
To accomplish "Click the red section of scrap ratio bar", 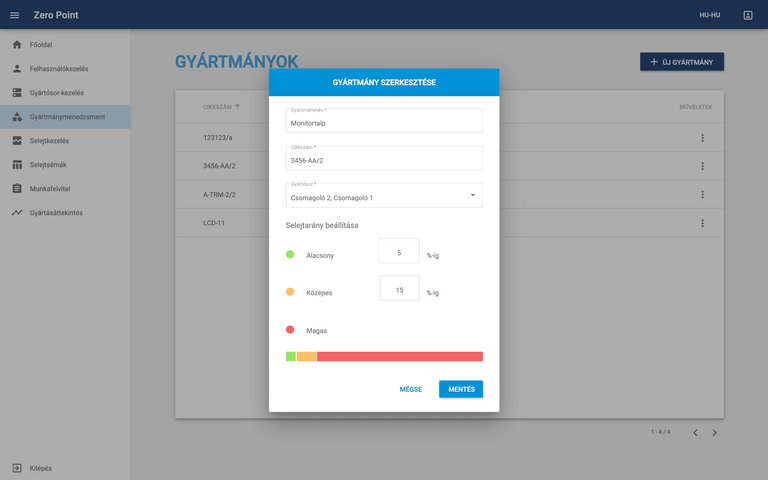I will tap(399, 357).
